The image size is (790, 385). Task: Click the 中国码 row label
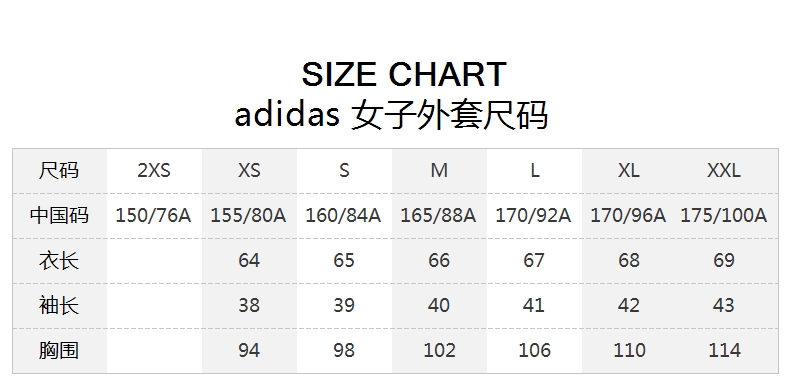coord(59,215)
